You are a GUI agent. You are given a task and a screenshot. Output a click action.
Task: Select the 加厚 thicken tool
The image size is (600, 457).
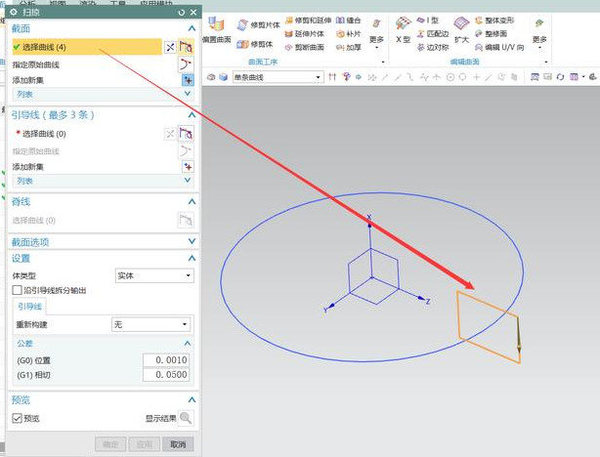(348, 47)
